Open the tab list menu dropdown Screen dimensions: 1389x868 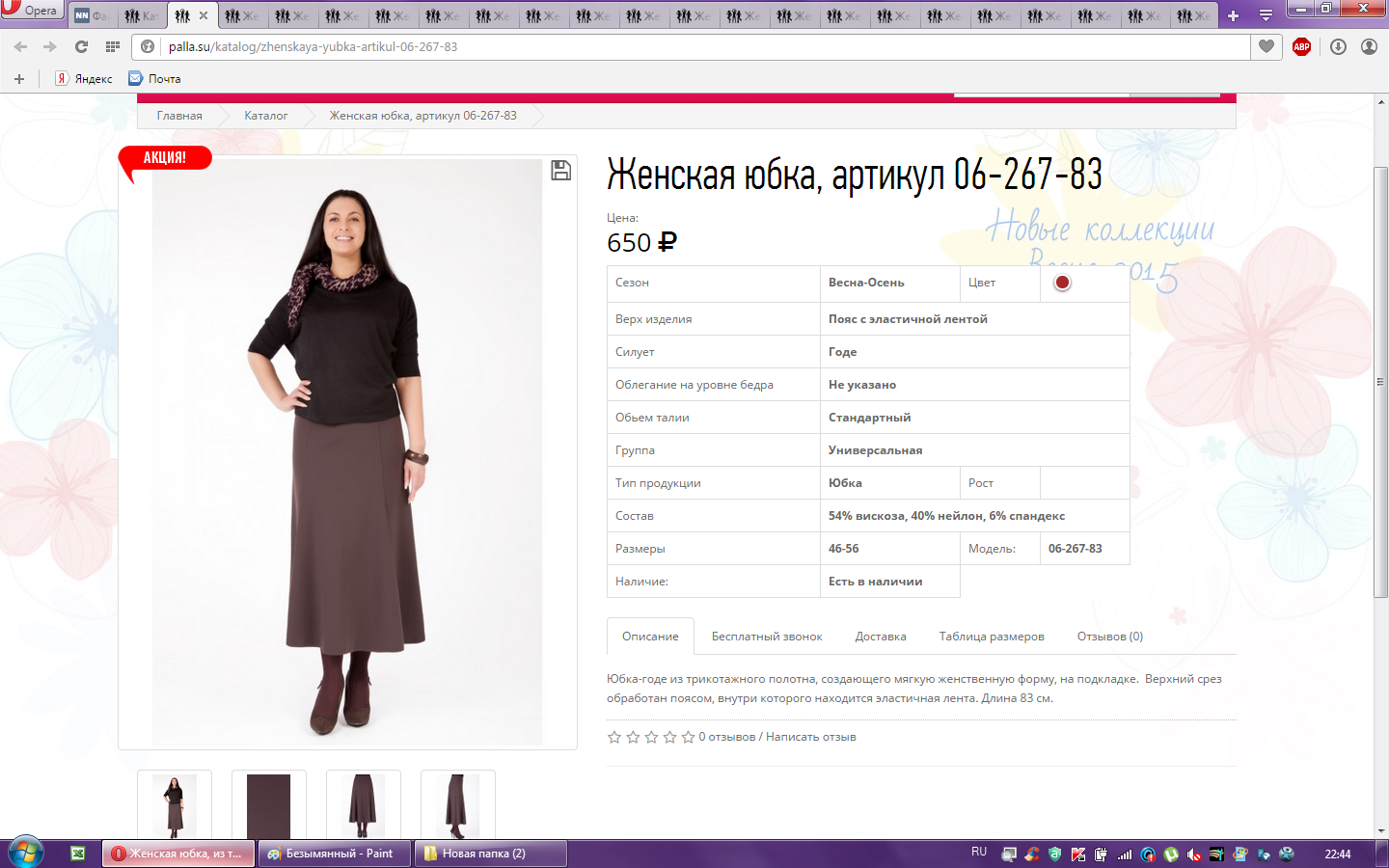[x=1266, y=15]
